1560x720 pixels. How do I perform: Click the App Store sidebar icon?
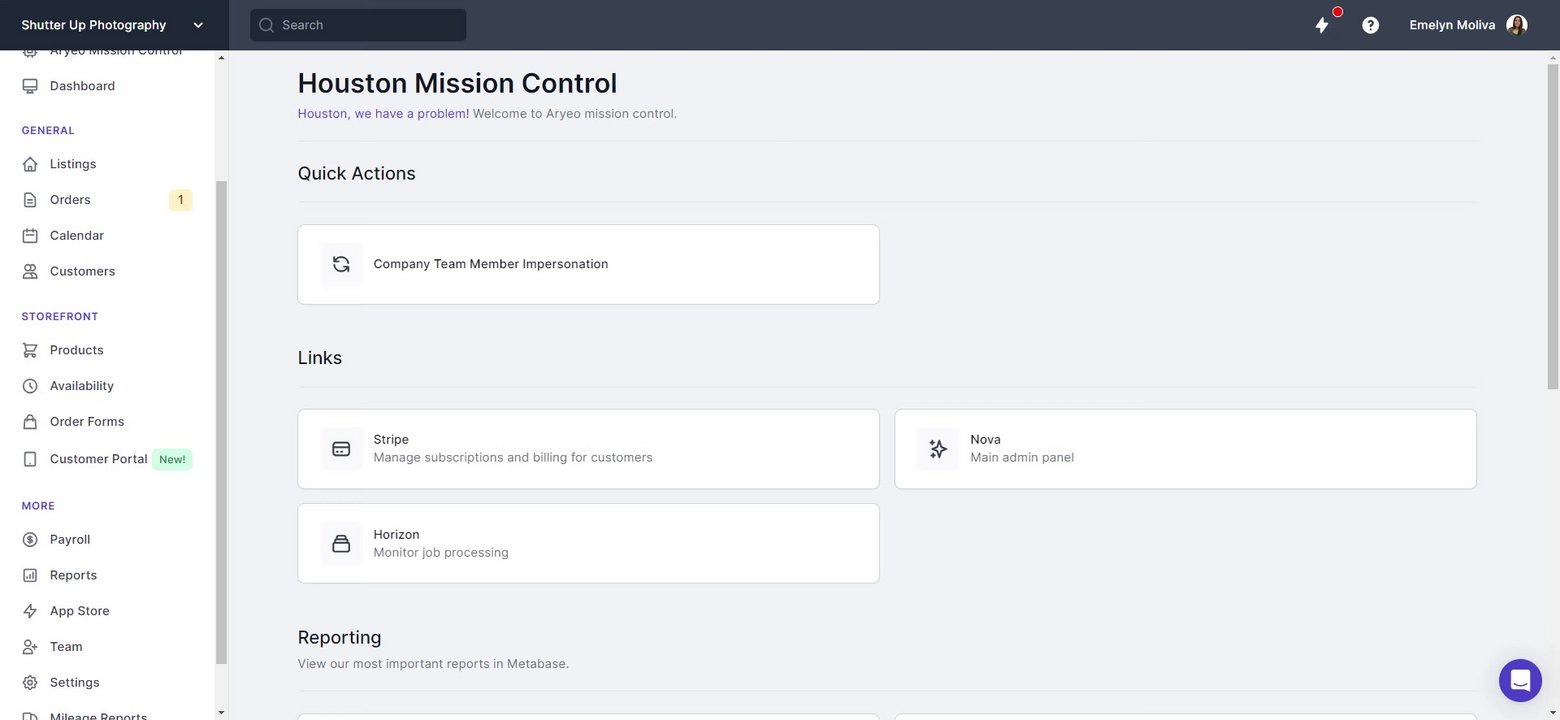(x=30, y=611)
